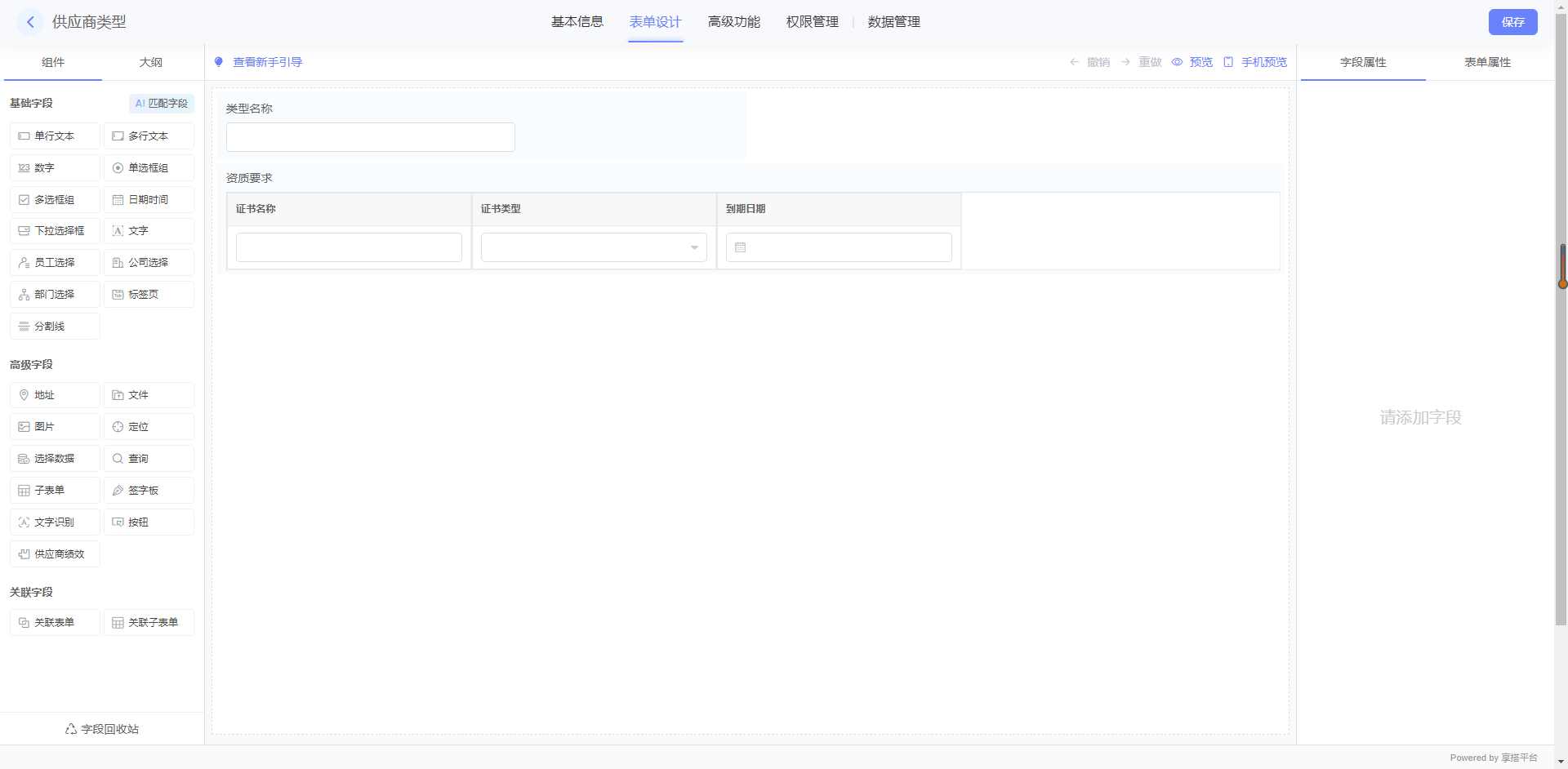Image resolution: width=1568 pixels, height=769 pixels.
Task: Open the 字段回收站 recycle bin
Action: (102, 729)
